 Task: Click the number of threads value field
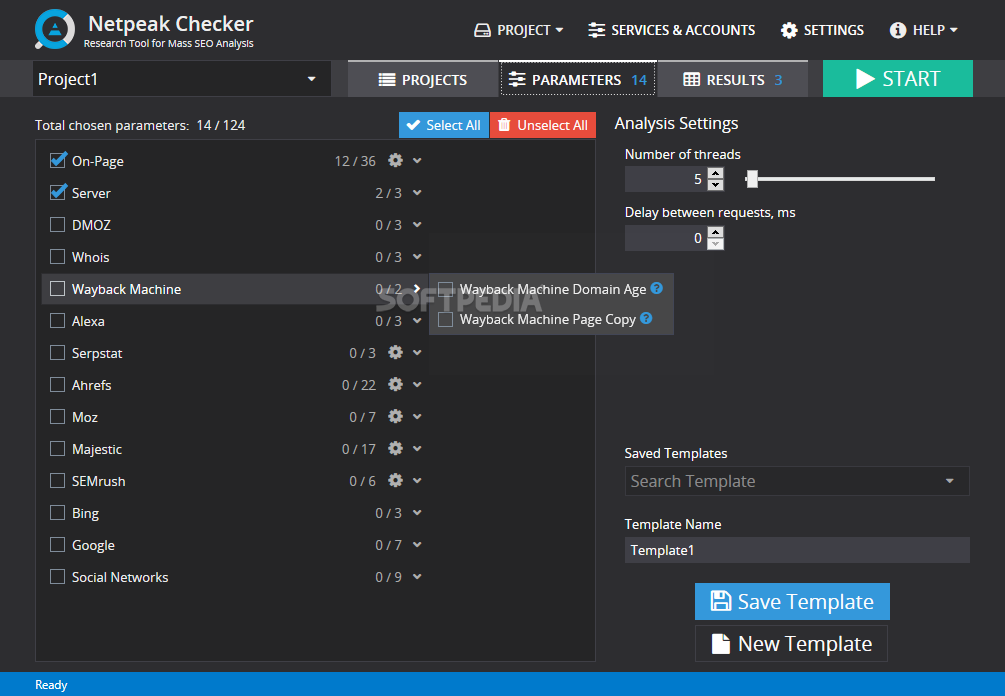click(x=666, y=179)
